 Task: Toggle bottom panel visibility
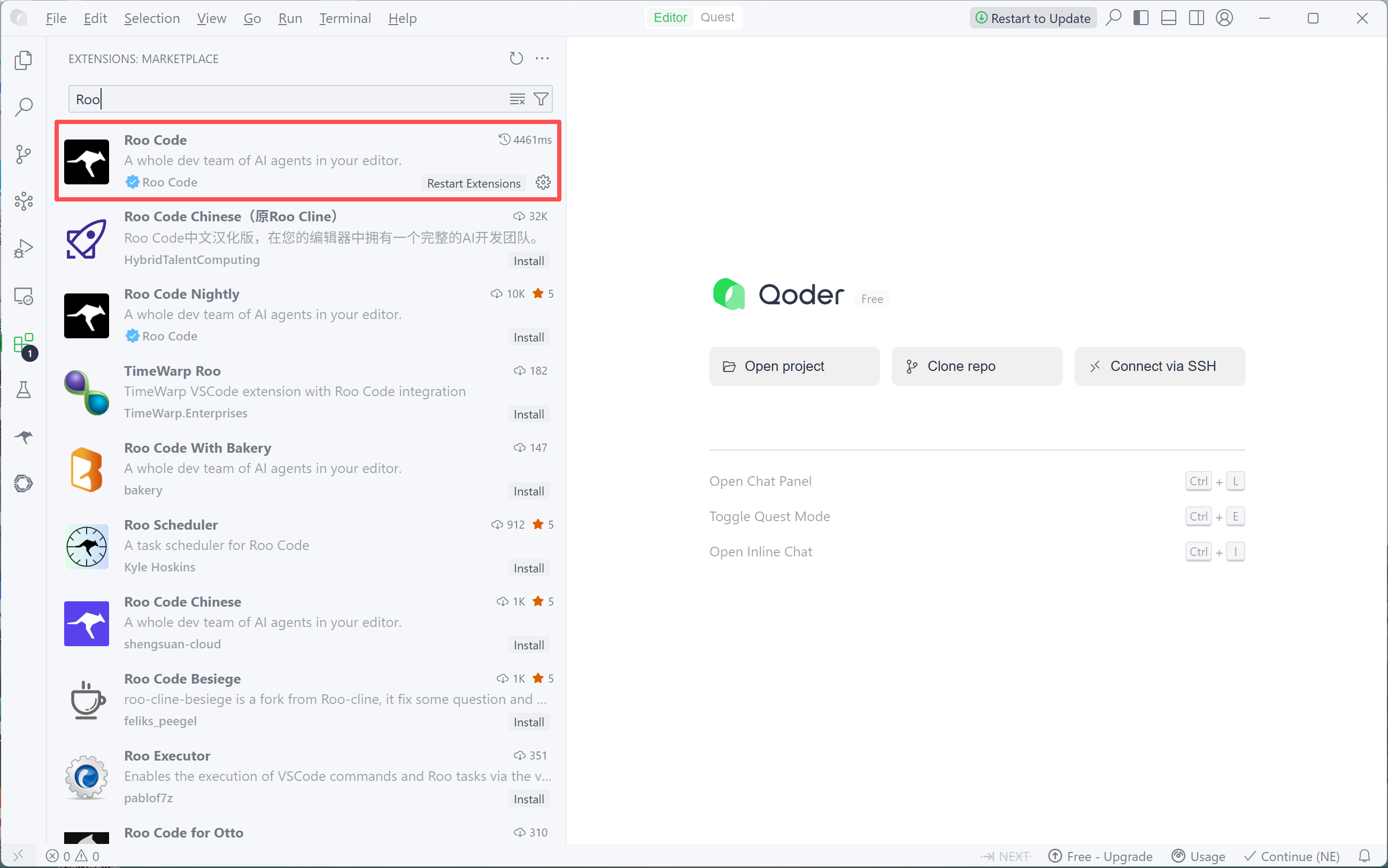coord(1168,18)
